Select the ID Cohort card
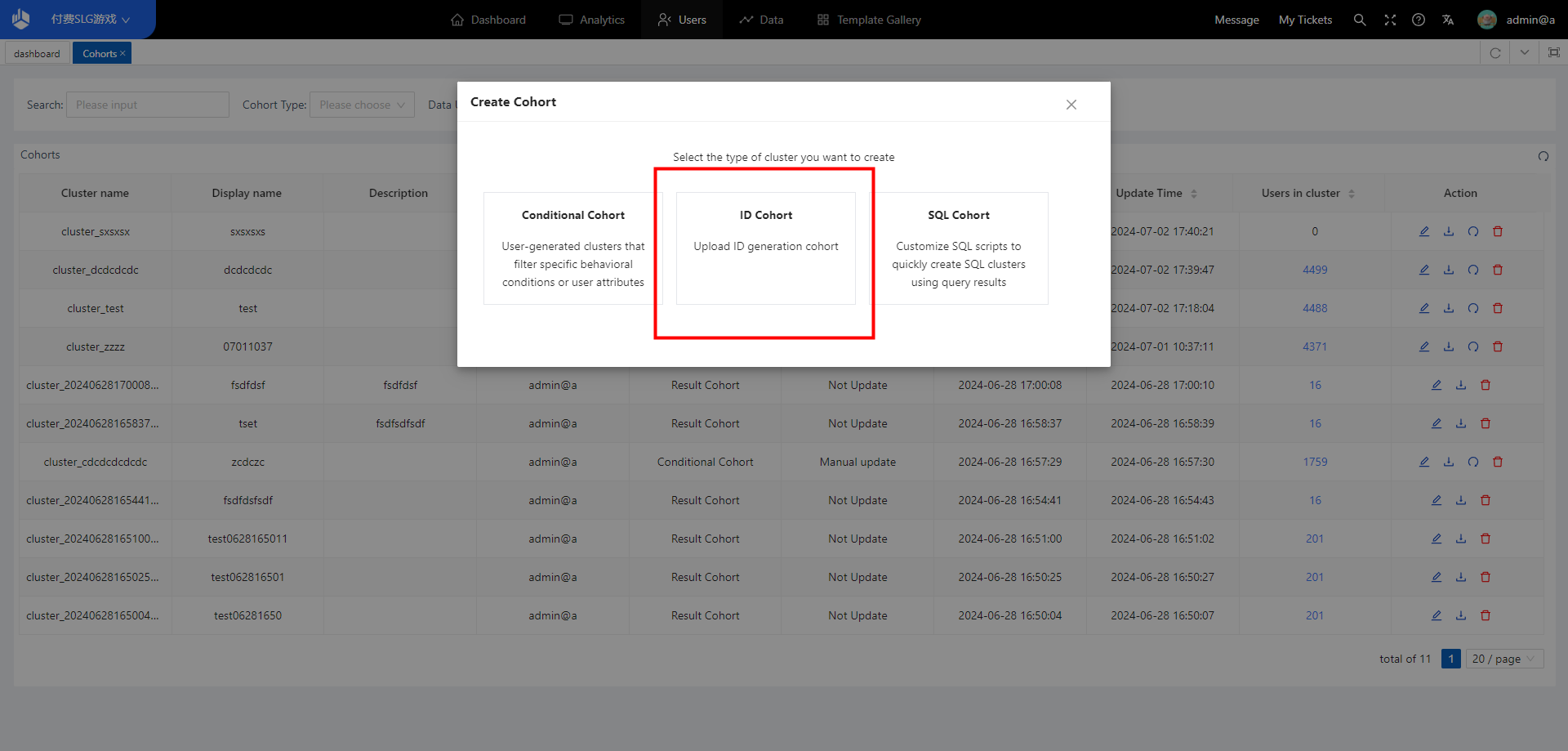 [765, 248]
